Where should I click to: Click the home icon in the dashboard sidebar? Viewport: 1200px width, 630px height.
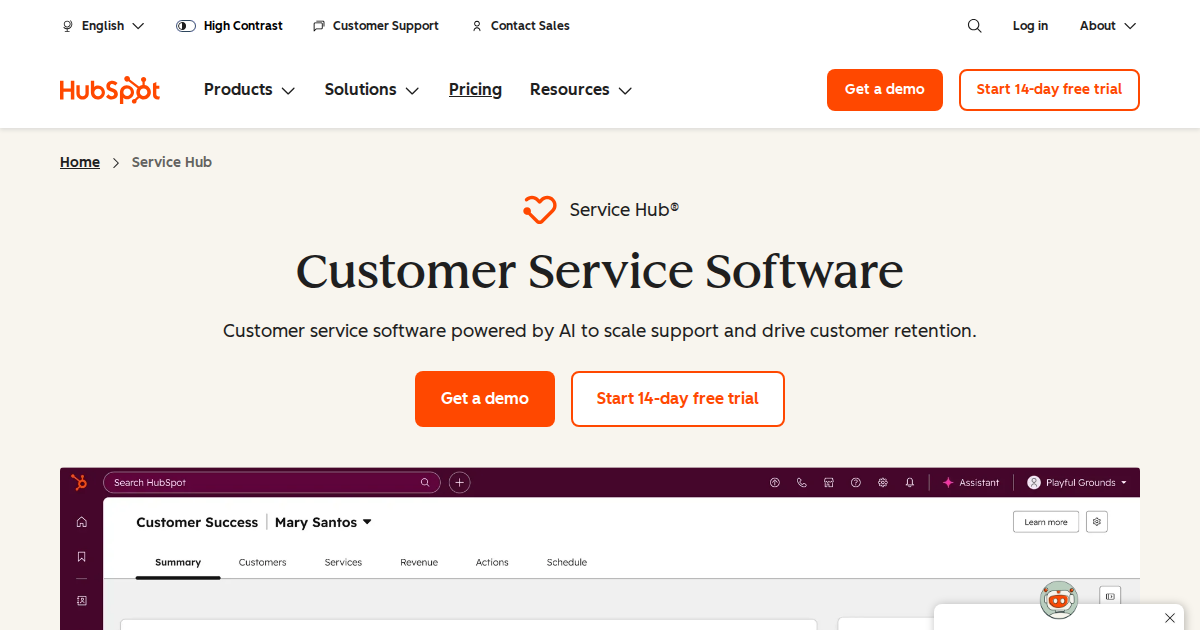82,522
